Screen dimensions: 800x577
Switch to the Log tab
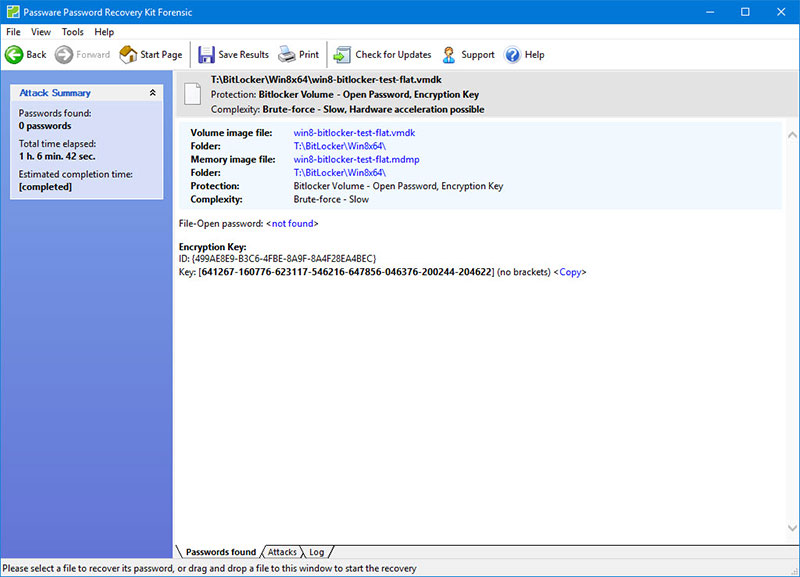click(x=316, y=552)
